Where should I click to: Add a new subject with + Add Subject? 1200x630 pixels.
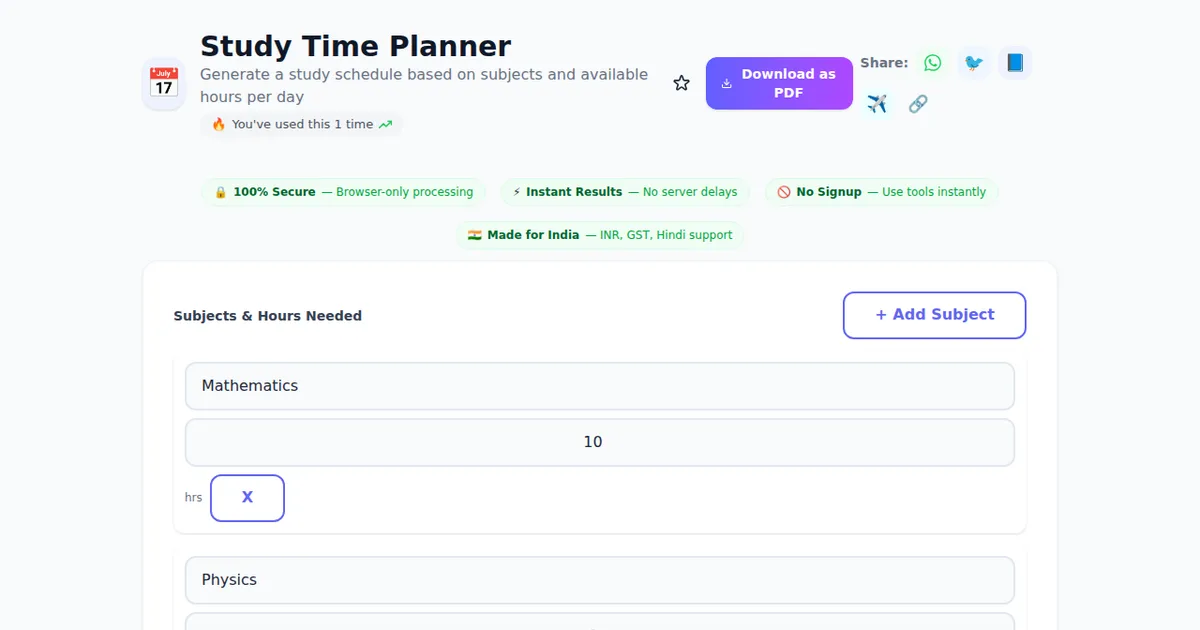tap(934, 315)
